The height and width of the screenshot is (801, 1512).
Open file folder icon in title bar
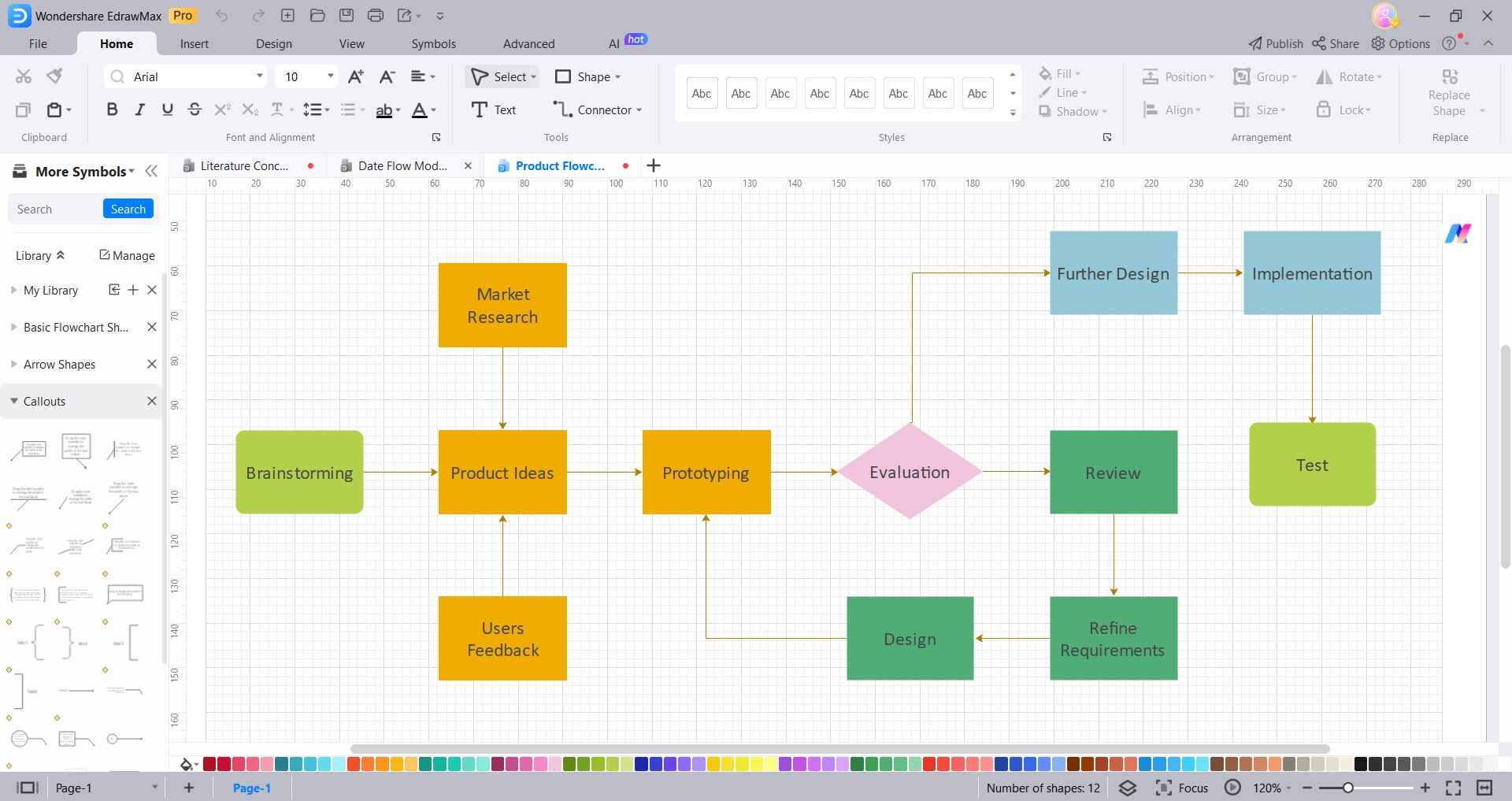coord(317,16)
